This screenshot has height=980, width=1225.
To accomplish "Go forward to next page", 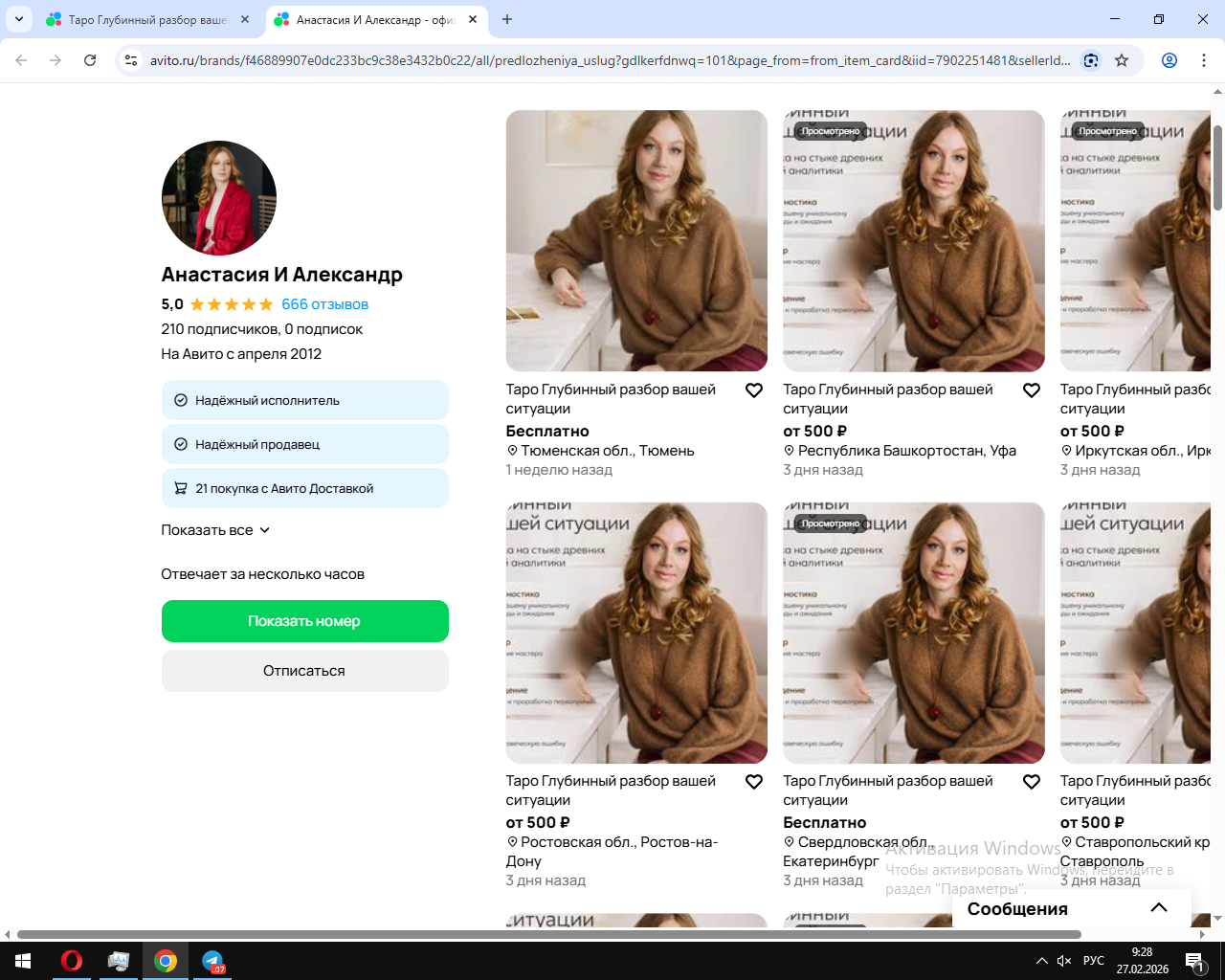I will pos(56,60).
